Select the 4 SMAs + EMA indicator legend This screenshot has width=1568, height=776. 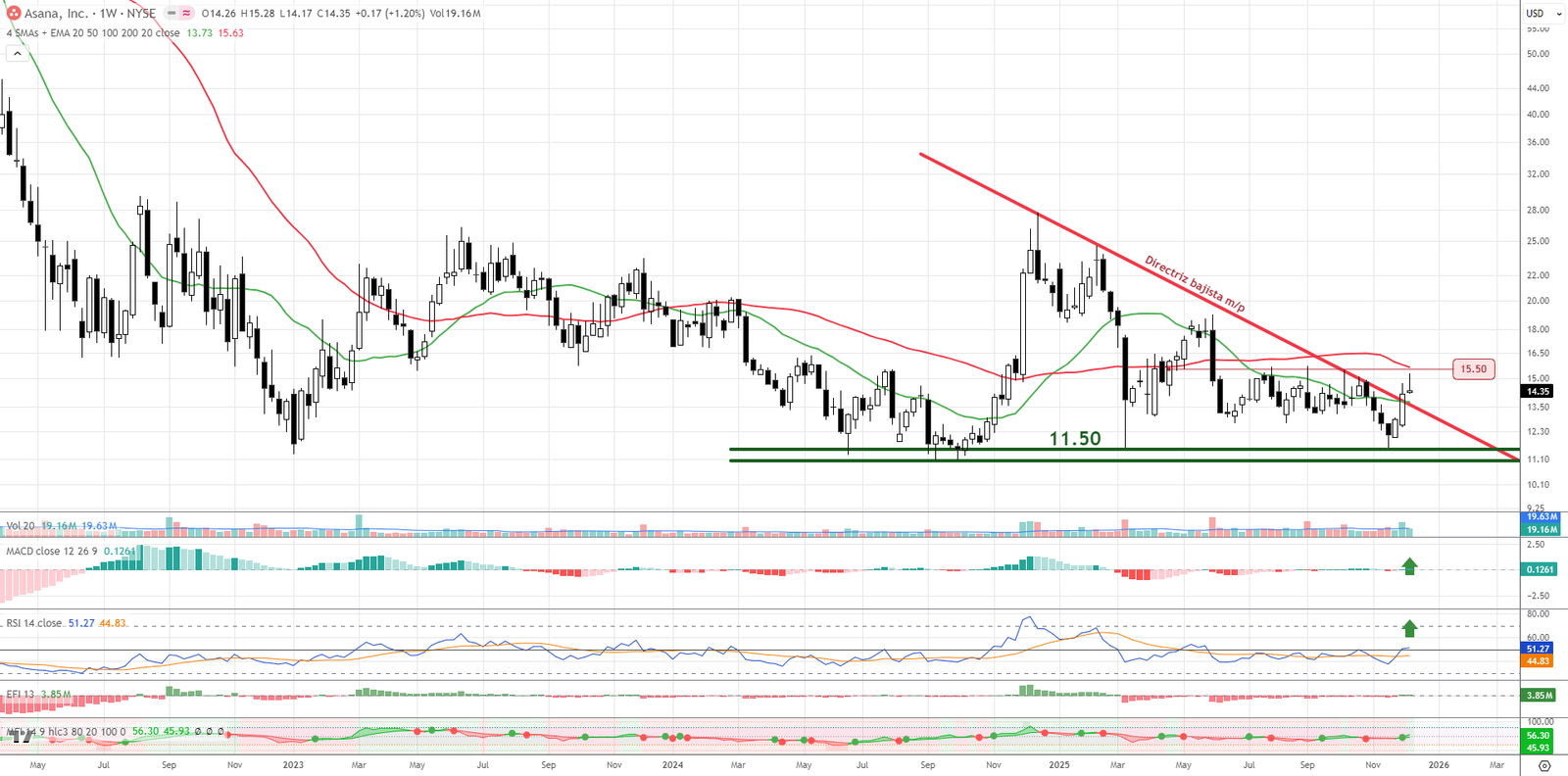(93, 33)
